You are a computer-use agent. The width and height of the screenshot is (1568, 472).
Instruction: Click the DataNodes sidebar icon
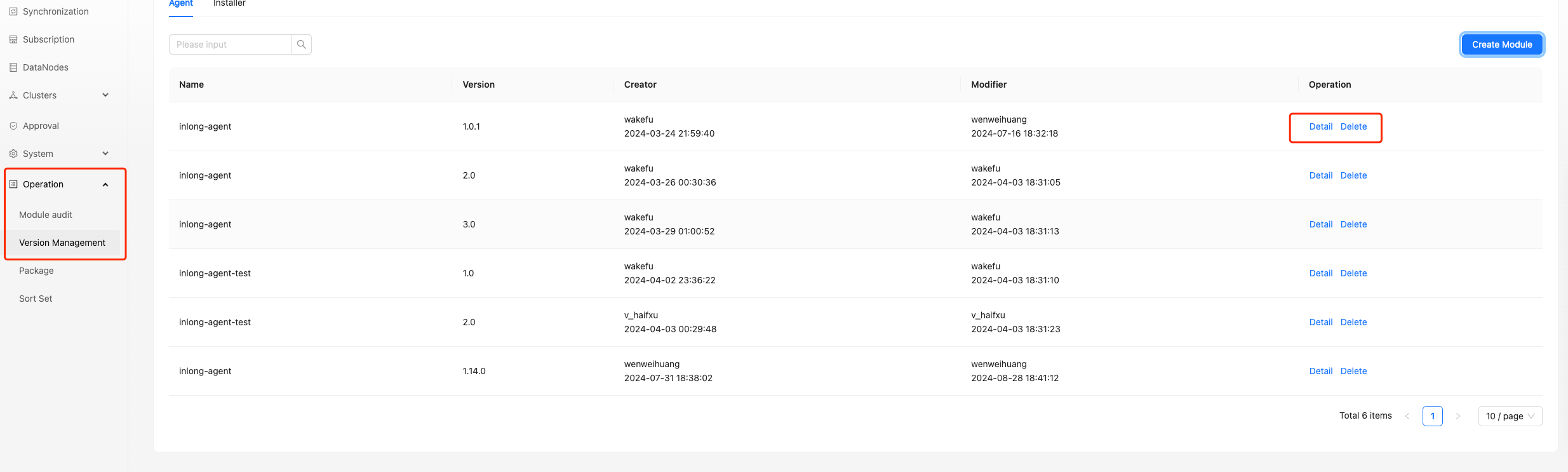tap(13, 67)
